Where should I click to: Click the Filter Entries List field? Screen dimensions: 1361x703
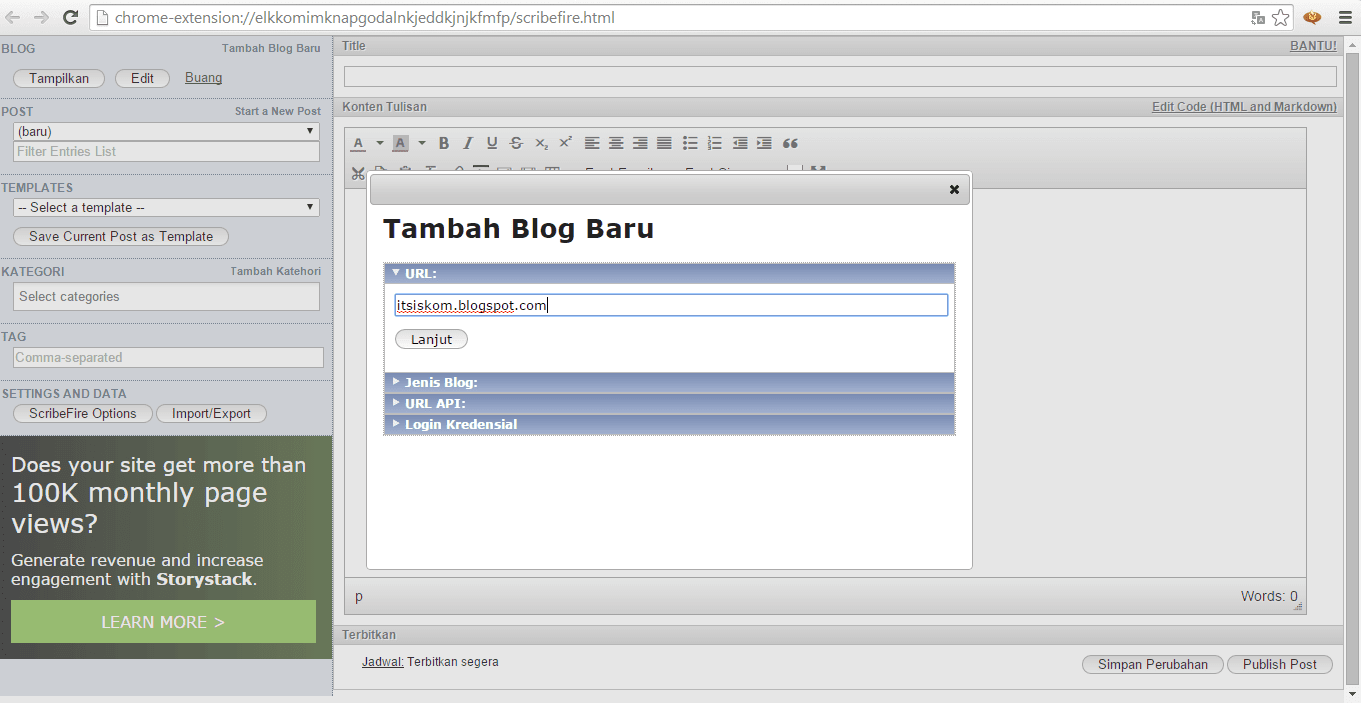(166, 151)
